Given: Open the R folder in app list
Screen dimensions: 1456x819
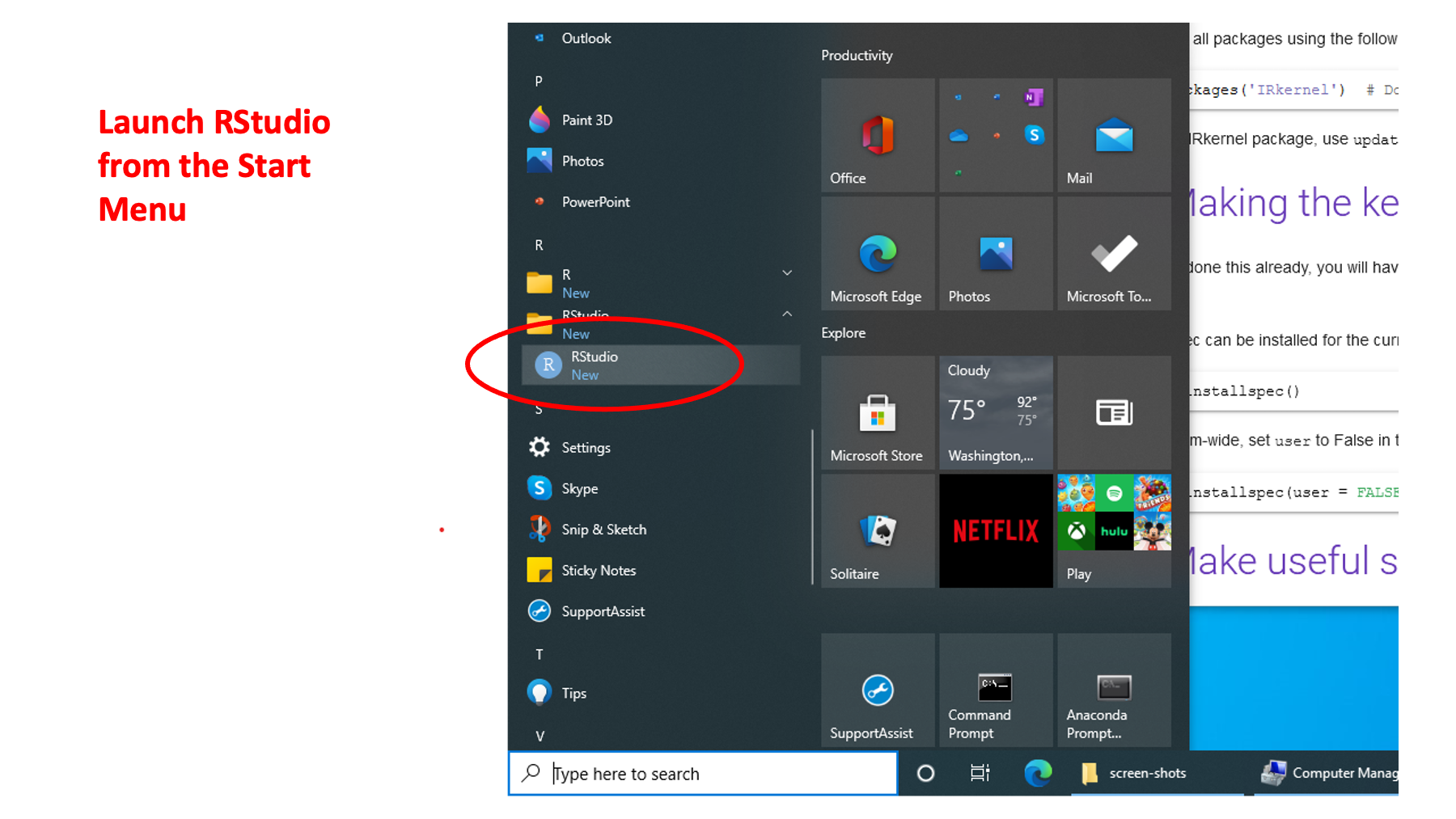Looking at the screenshot, I should pyautogui.click(x=659, y=283).
